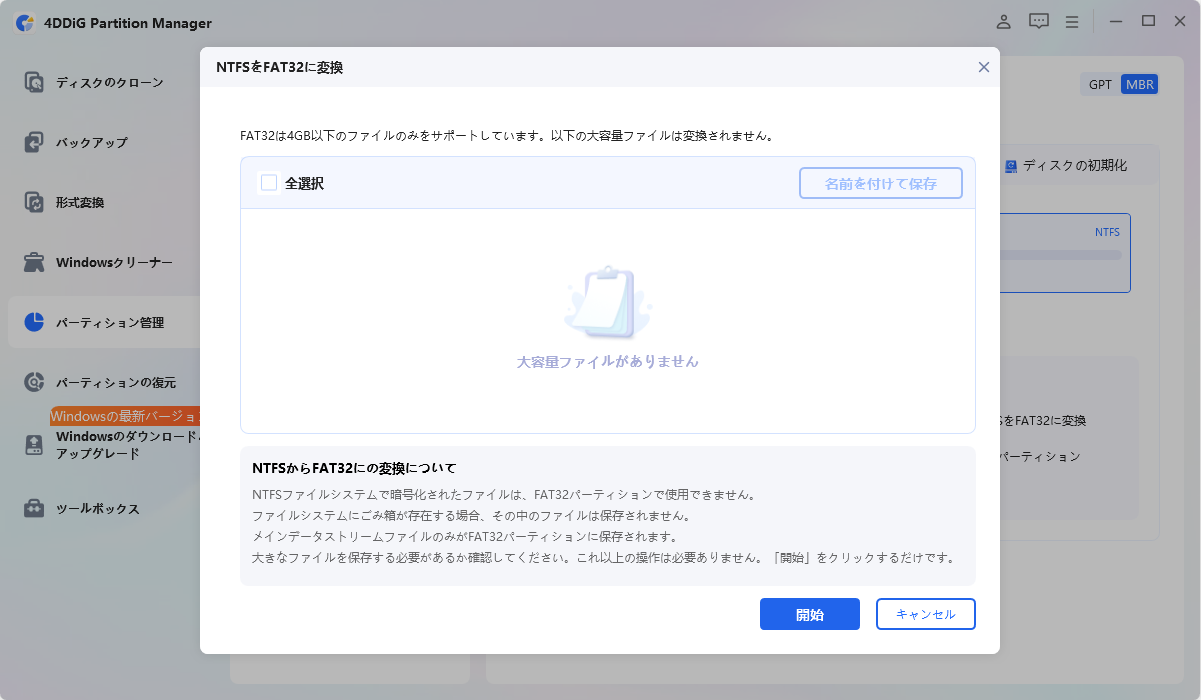
Task: Click the 大容量ファイルがありません empty message
Action: [x=608, y=362]
